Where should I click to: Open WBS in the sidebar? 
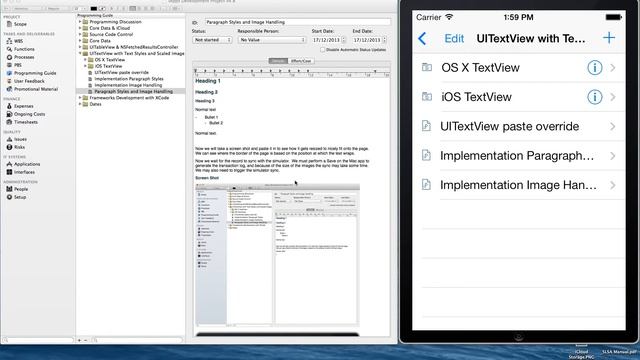pyautogui.click(x=15, y=41)
